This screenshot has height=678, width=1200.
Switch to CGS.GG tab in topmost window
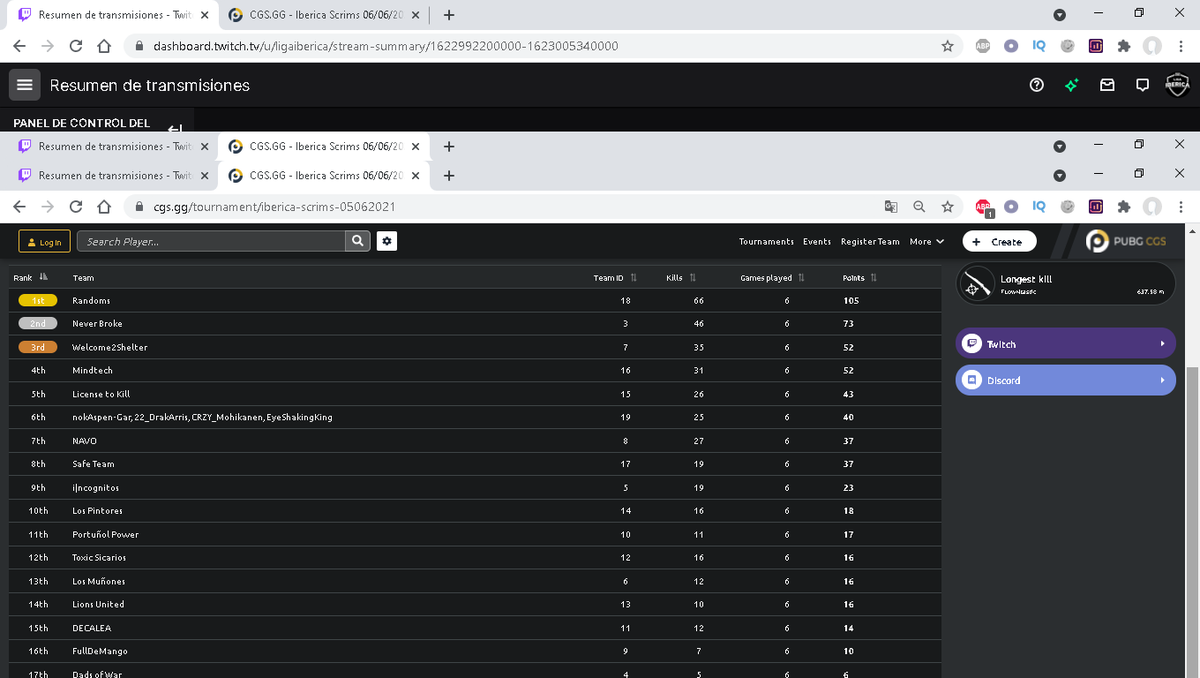pos(325,15)
